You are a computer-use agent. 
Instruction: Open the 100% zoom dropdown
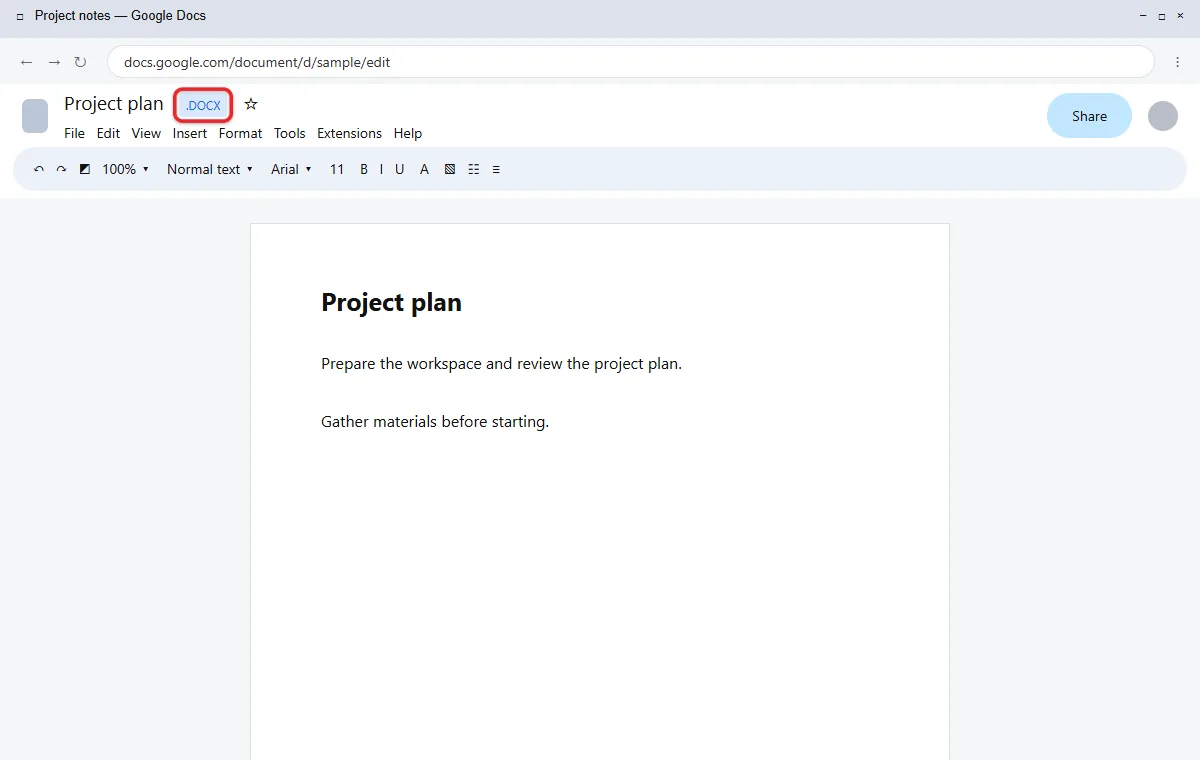click(125, 169)
